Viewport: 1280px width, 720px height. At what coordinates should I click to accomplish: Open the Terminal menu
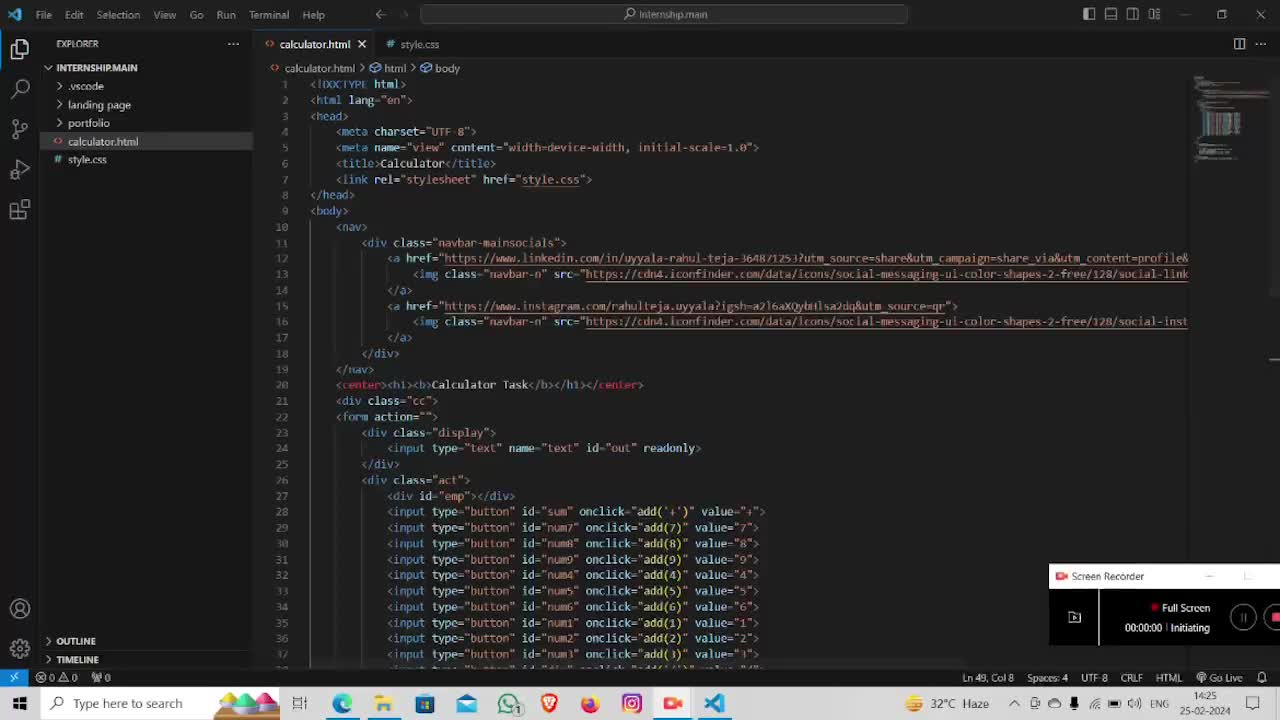269,15
